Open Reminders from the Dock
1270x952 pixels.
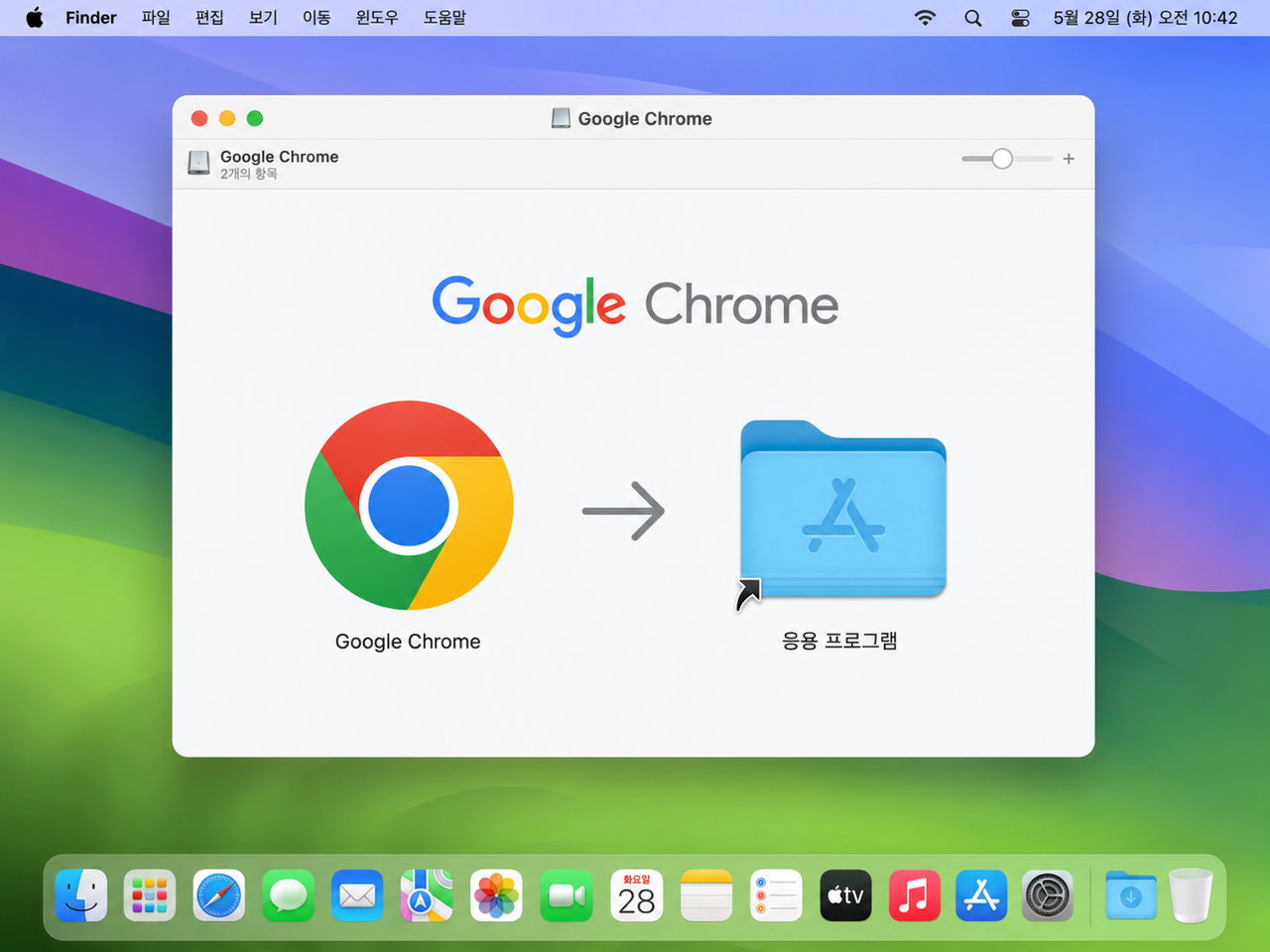[x=776, y=896]
